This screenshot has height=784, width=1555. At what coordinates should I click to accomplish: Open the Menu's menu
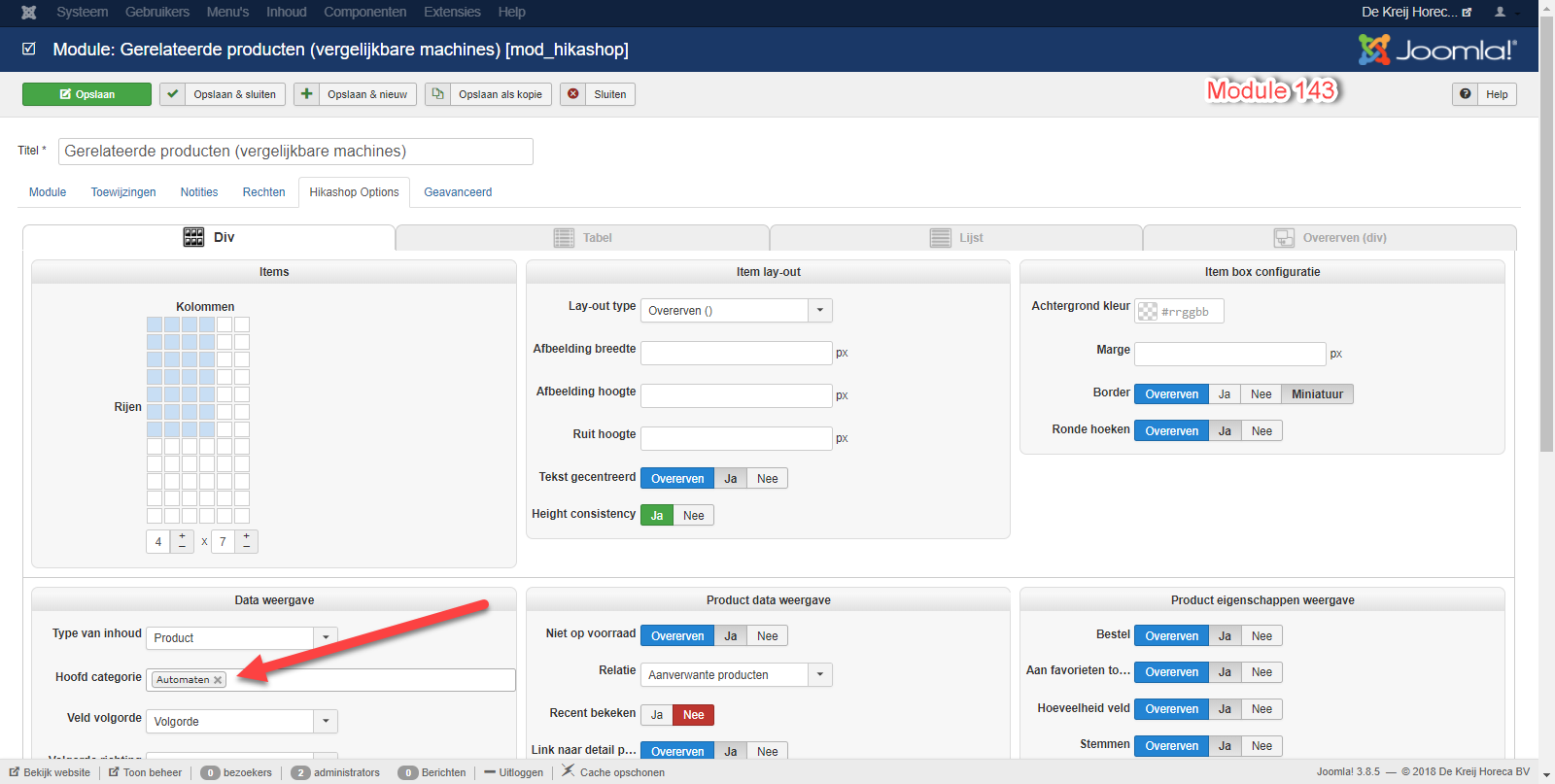tap(227, 13)
